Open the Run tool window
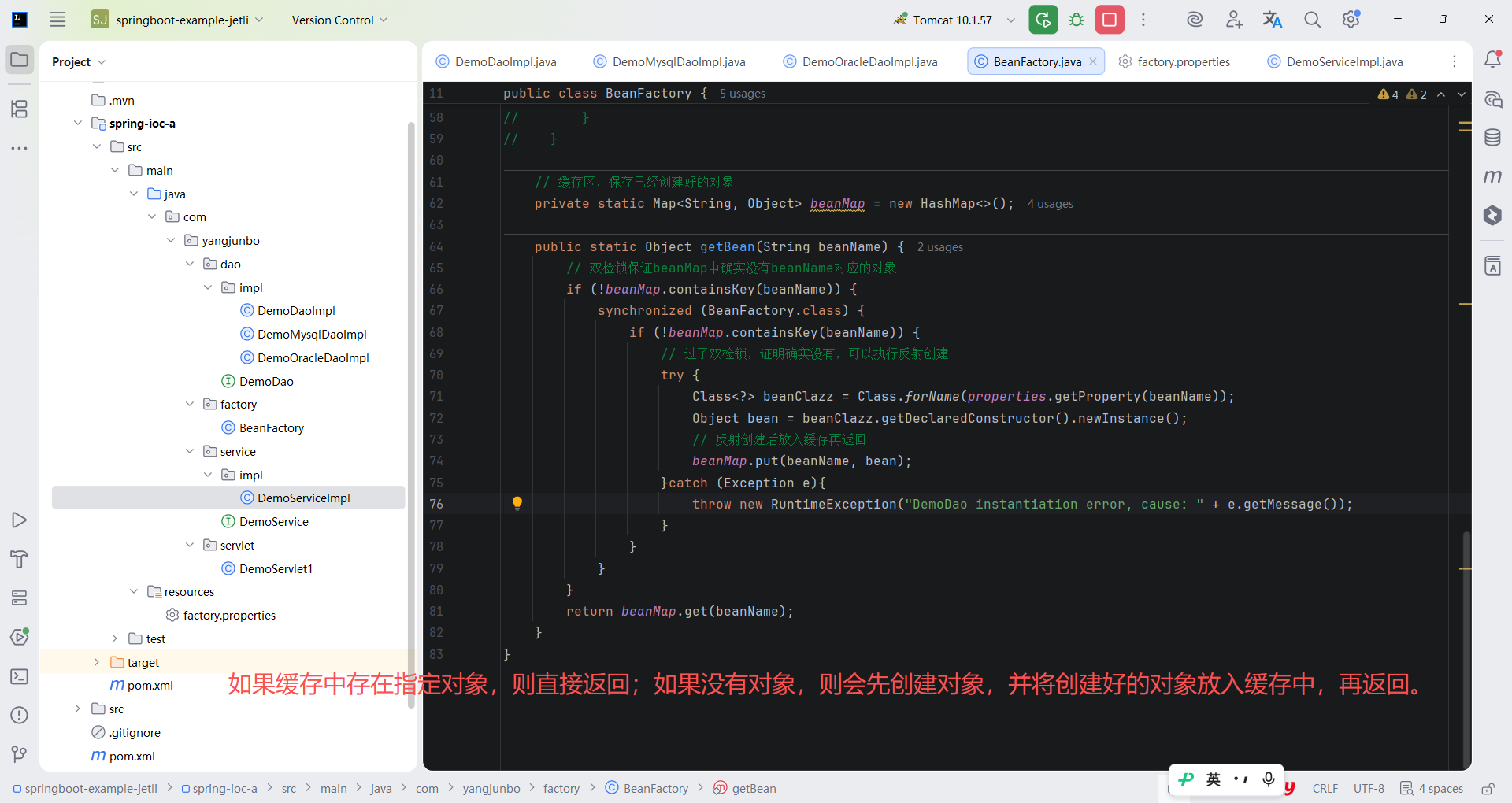 (x=20, y=520)
